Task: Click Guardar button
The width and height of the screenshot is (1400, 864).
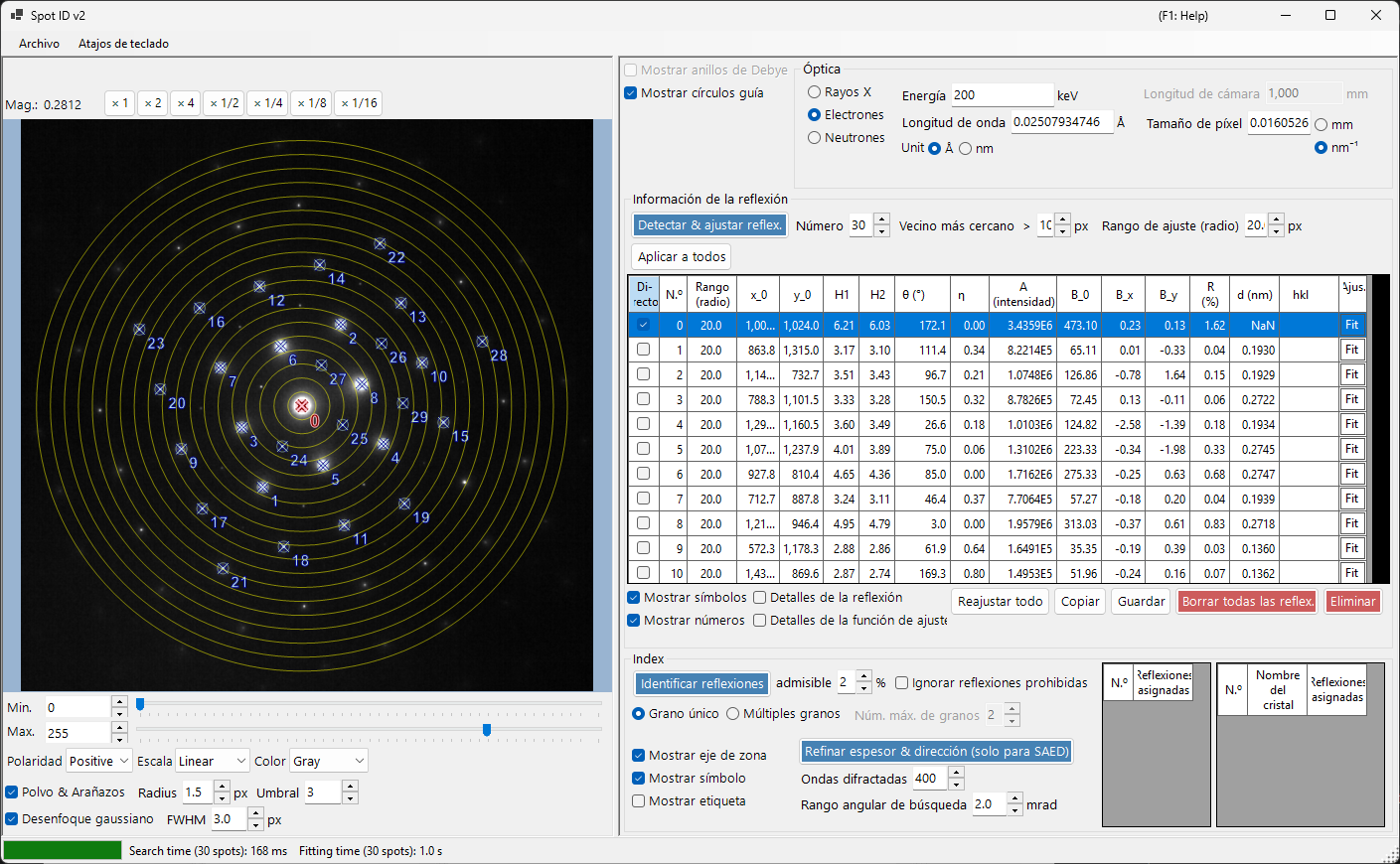Action: [1142, 602]
